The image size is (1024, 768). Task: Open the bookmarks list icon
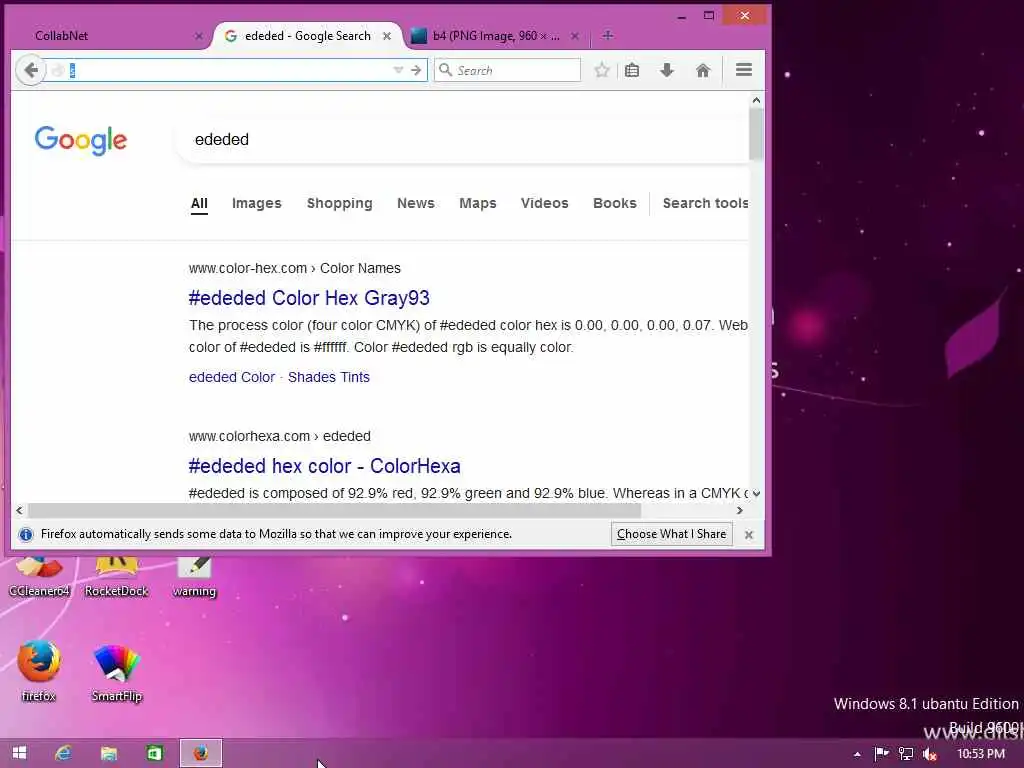pos(632,70)
